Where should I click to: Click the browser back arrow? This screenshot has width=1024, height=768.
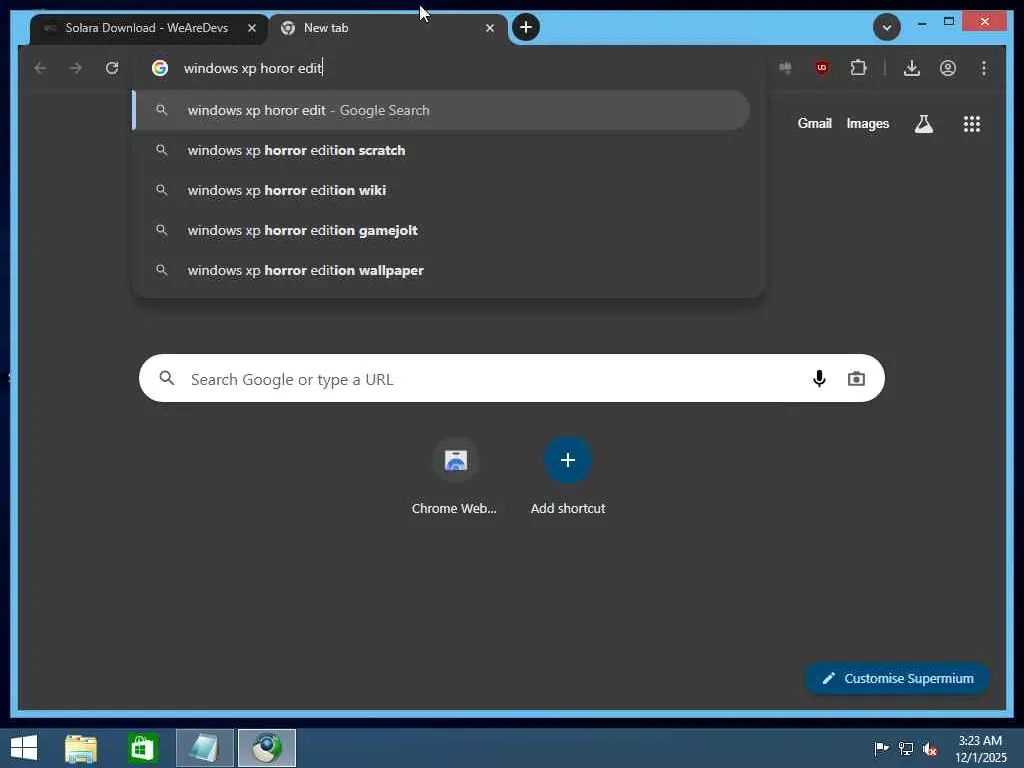click(40, 68)
